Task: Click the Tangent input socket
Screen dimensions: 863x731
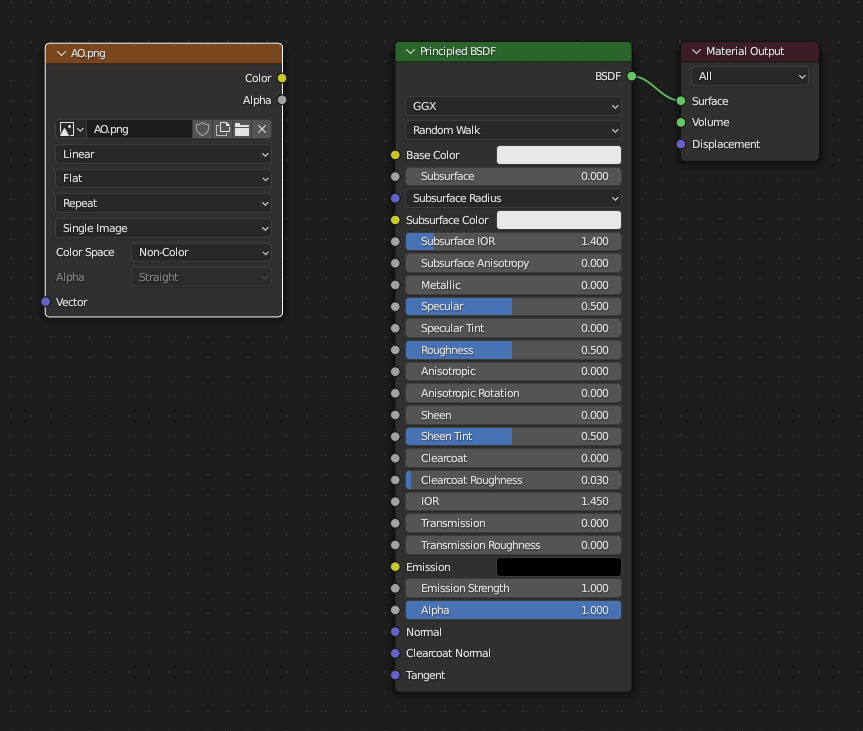Action: coord(395,675)
